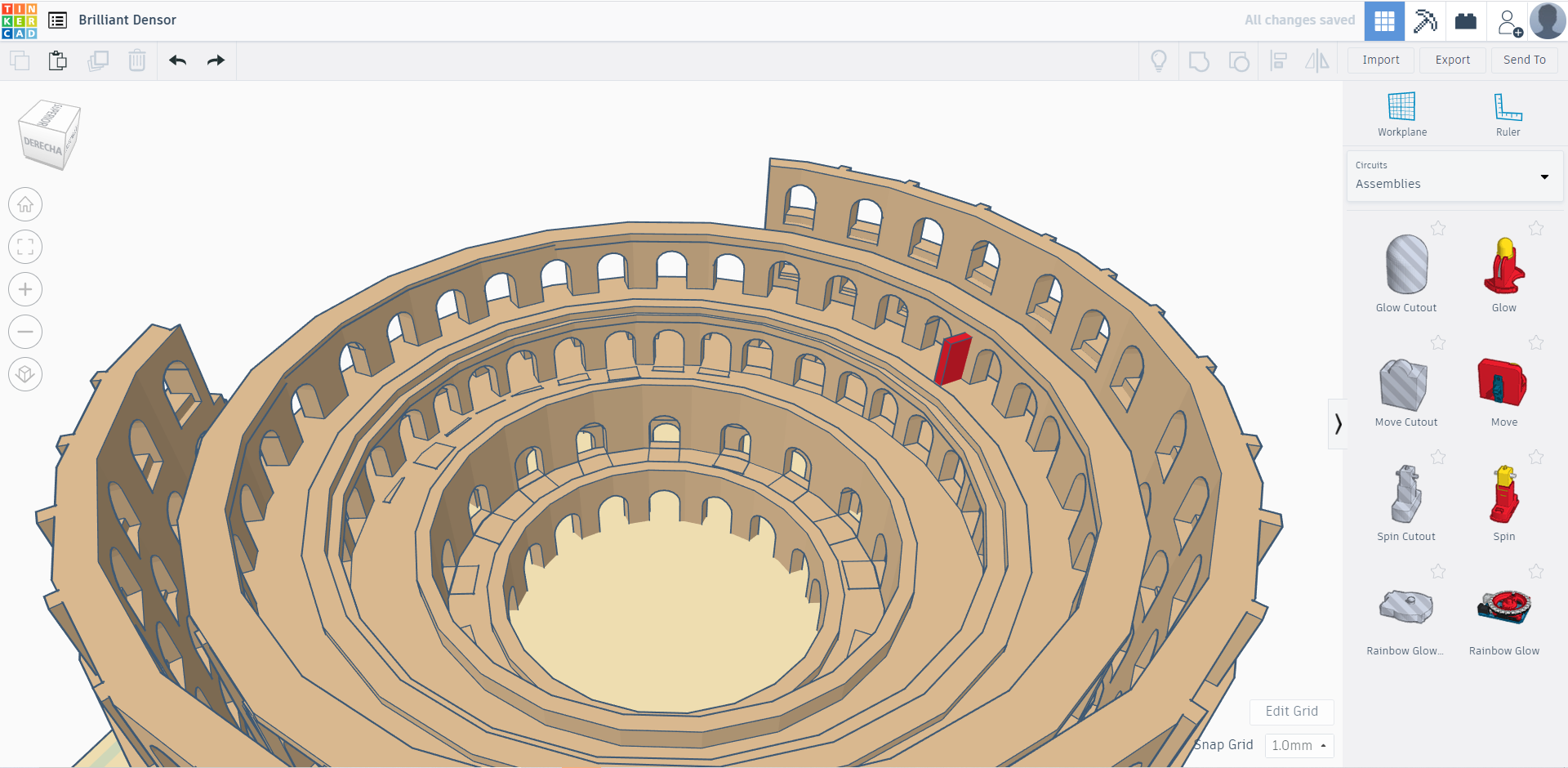This screenshot has width=1568, height=768.
Task: Click the Mirror flip icon
Action: click(x=1316, y=60)
